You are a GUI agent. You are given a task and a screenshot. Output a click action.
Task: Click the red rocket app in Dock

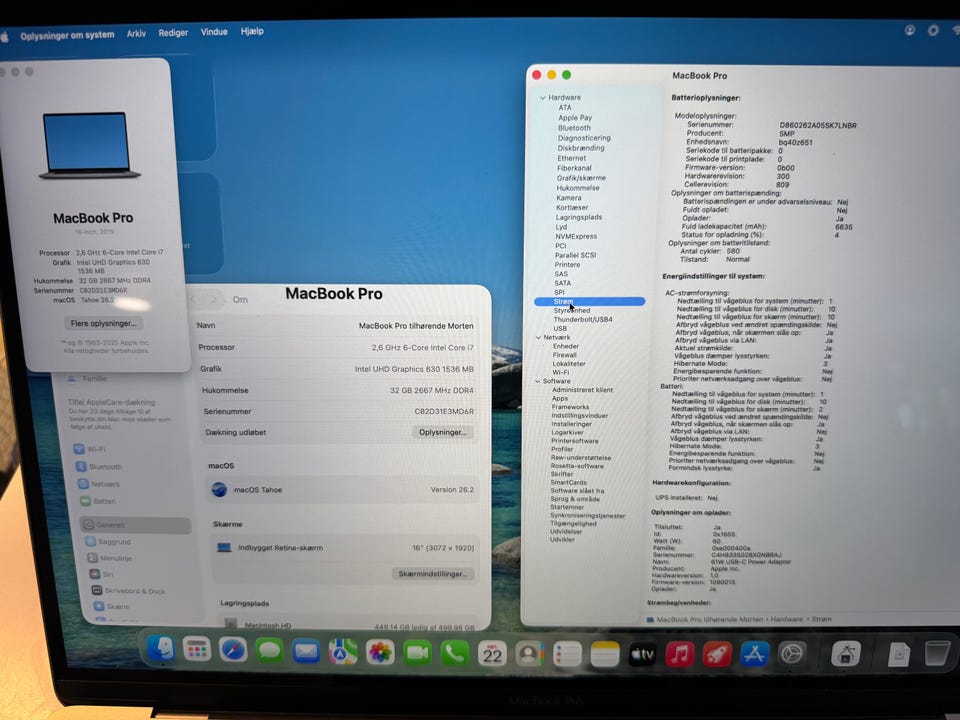(717, 654)
